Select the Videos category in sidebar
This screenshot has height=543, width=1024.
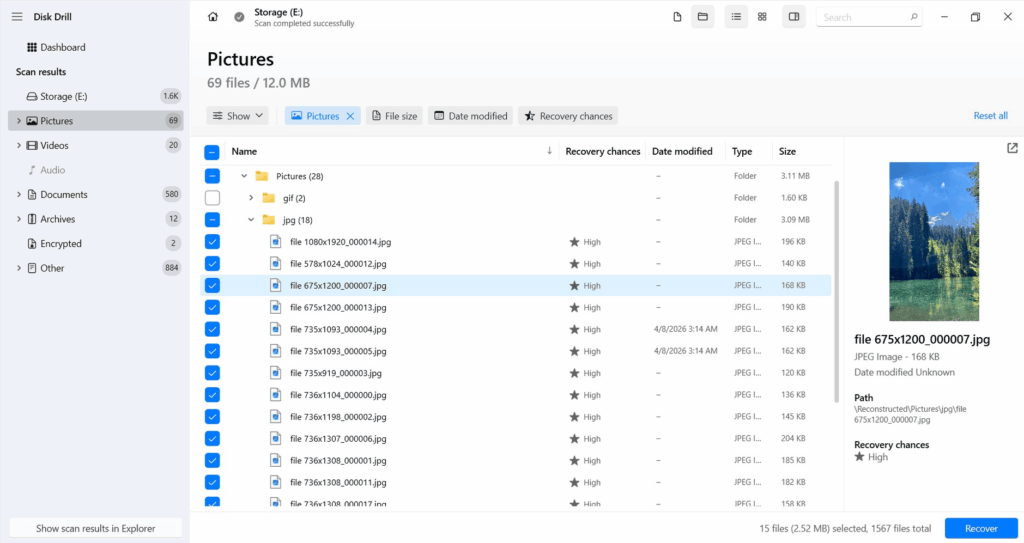(95, 145)
